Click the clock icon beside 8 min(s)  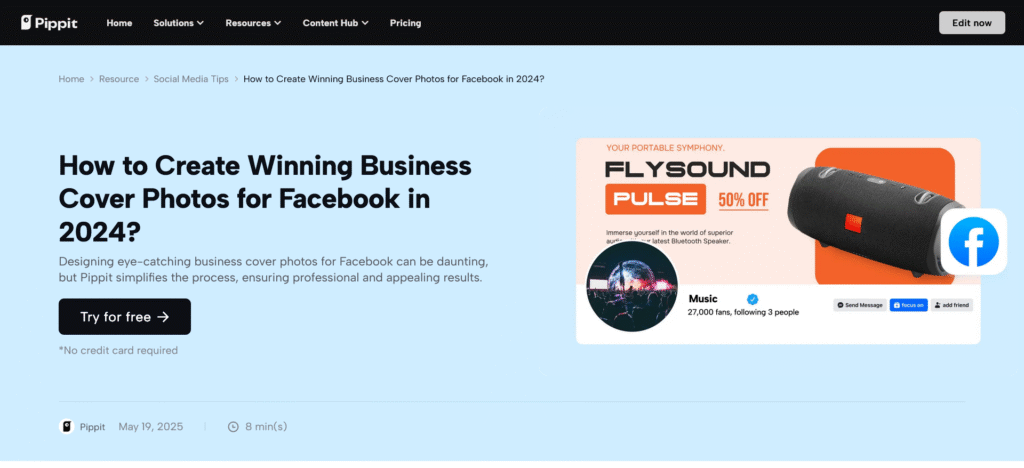(x=233, y=426)
